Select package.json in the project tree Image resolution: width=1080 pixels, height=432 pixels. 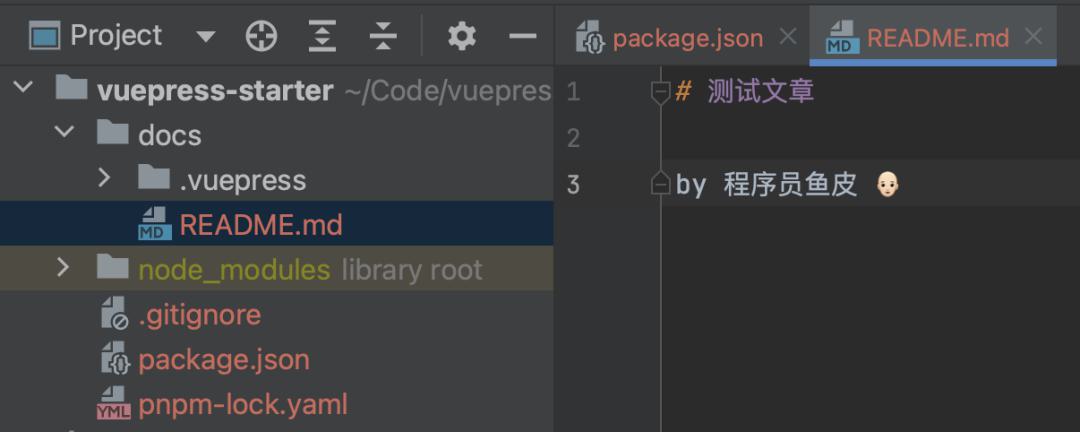click(x=224, y=360)
